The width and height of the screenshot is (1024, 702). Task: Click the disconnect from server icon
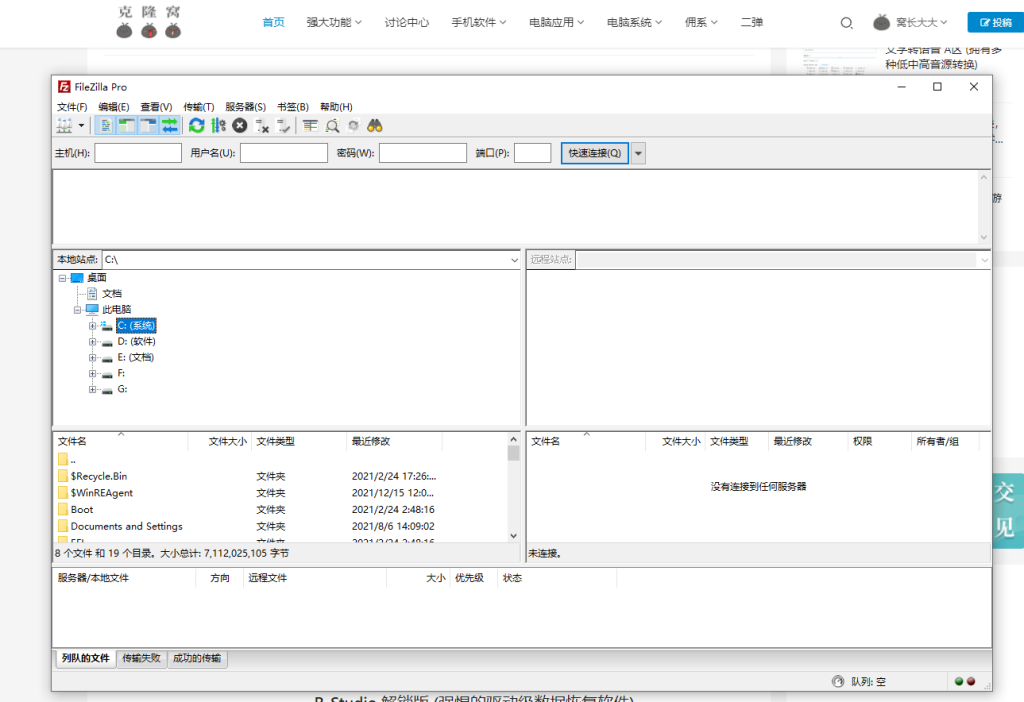point(262,125)
